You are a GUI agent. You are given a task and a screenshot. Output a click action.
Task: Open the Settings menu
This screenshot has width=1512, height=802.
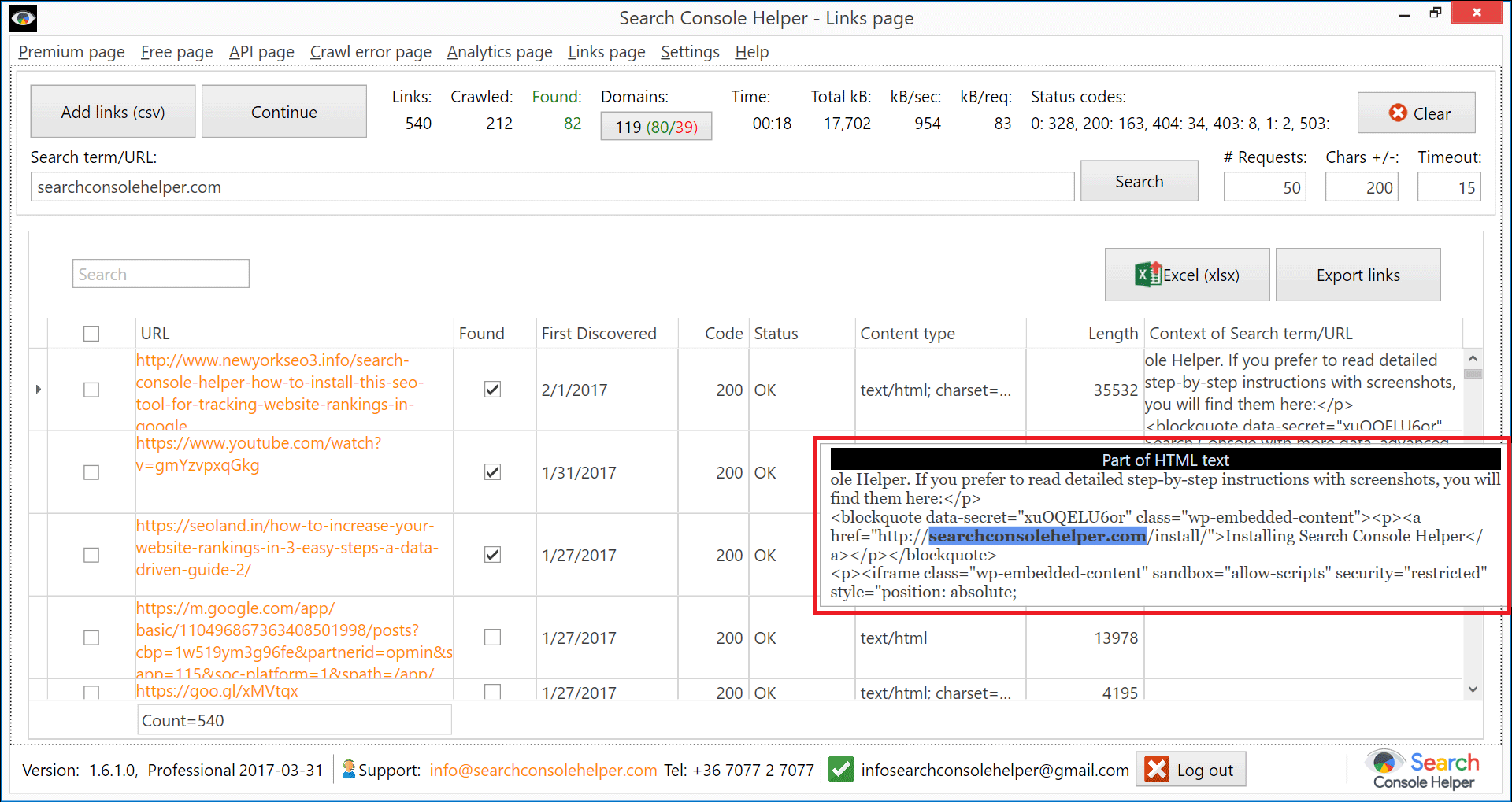pyautogui.click(x=690, y=52)
